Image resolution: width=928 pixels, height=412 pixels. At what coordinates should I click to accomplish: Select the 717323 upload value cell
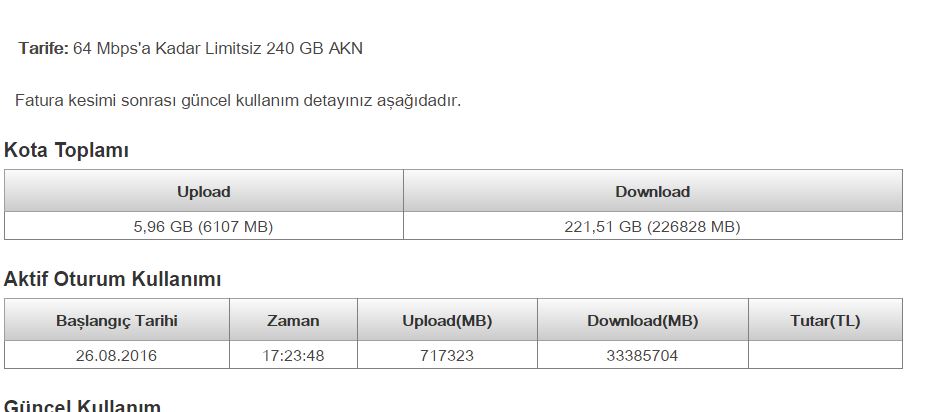click(x=447, y=356)
